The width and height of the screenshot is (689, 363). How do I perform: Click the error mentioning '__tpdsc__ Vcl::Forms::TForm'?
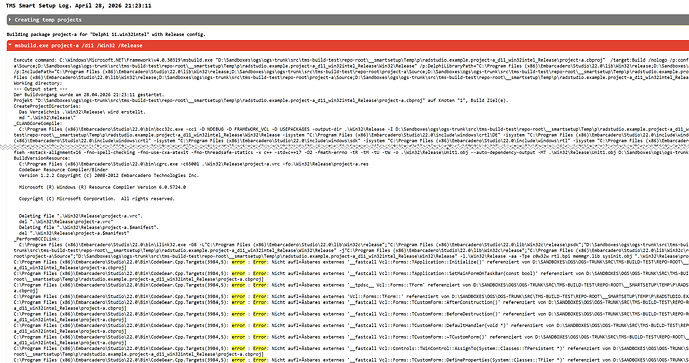(351, 285)
